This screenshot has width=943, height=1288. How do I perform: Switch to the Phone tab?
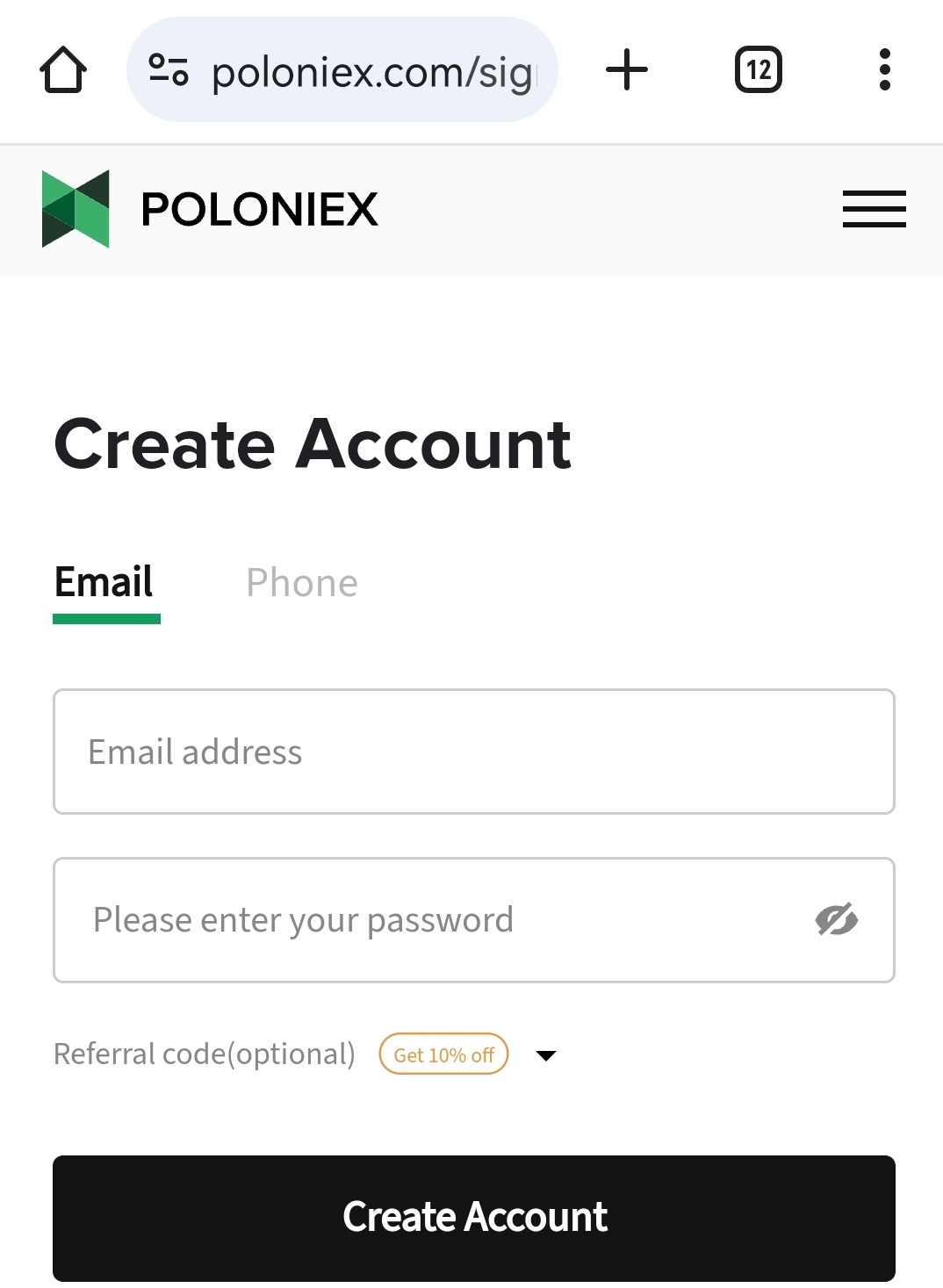coord(302,583)
